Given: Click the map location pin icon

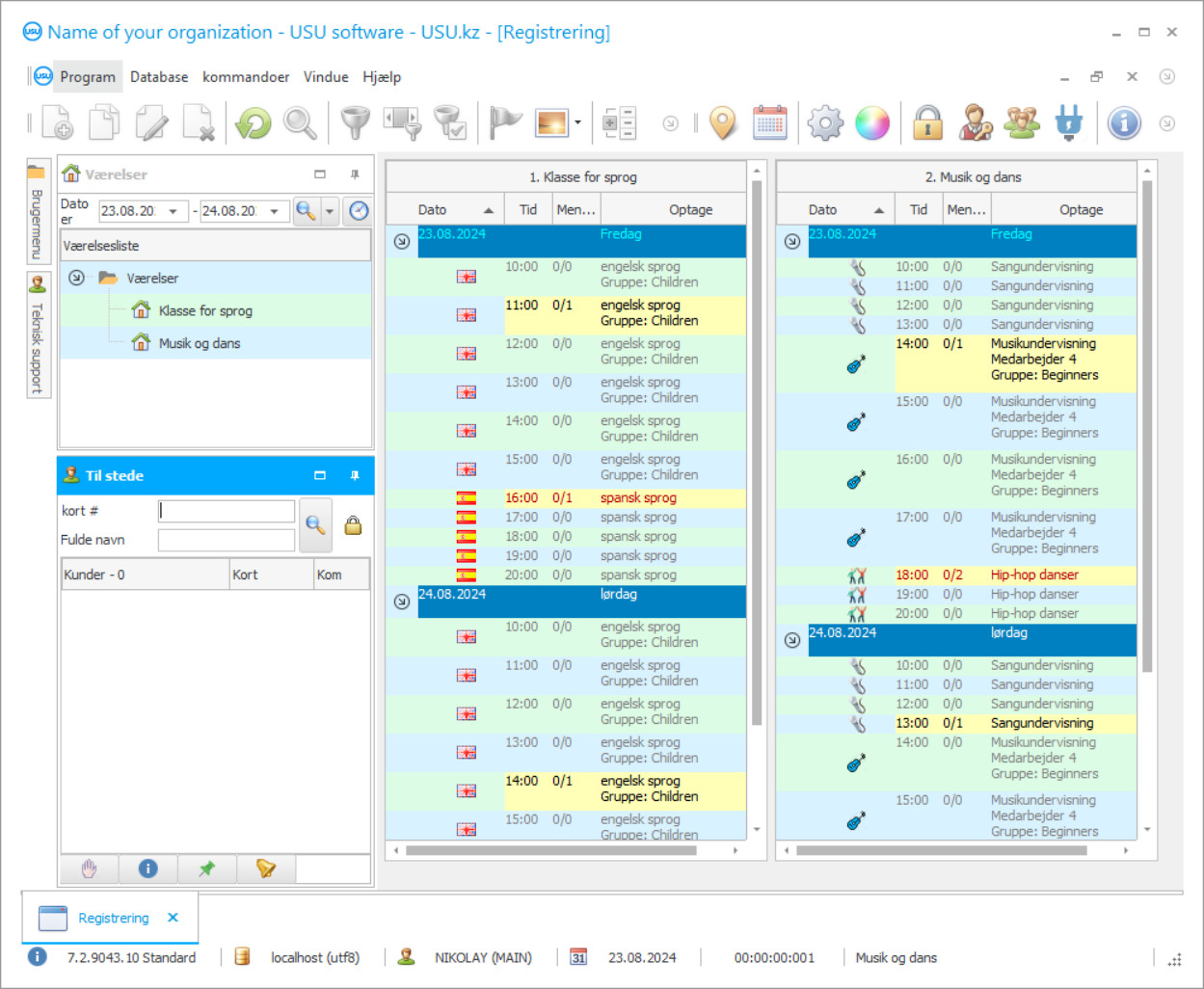Looking at the screenshot, I should 722,123.
